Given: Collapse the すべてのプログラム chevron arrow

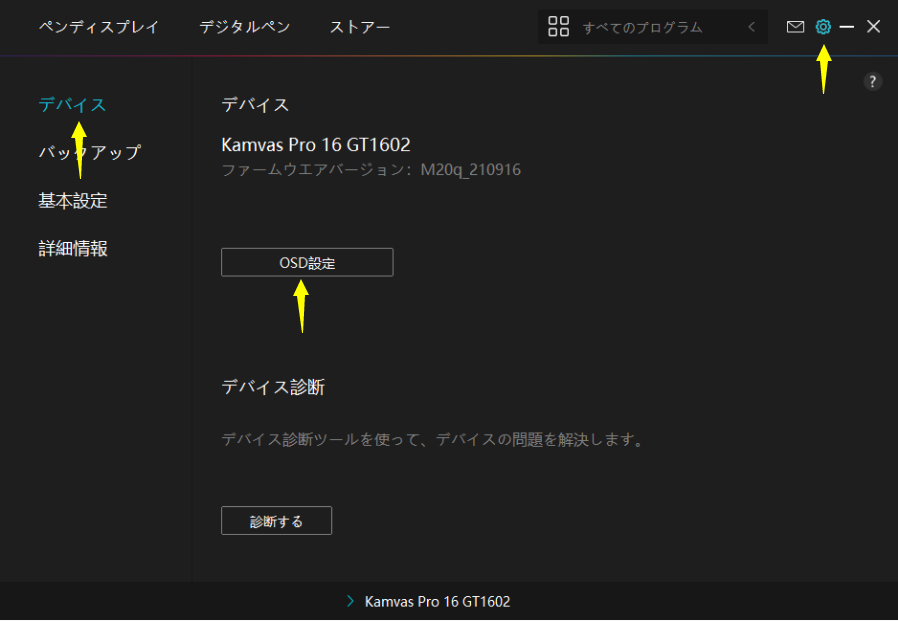Looking at the screenshot, I should tap(751, 27).
